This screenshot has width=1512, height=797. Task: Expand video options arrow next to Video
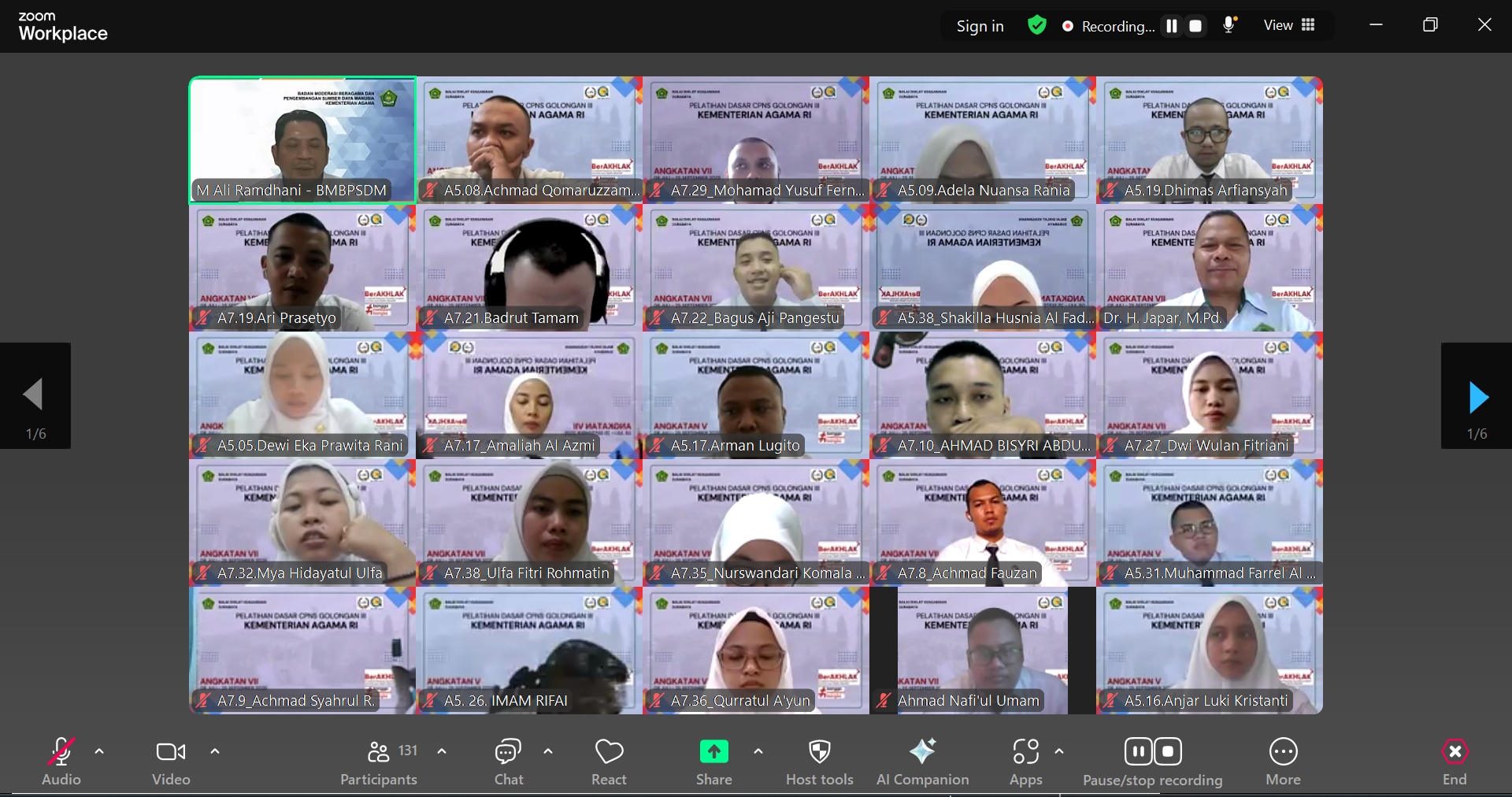pos(215,751)
